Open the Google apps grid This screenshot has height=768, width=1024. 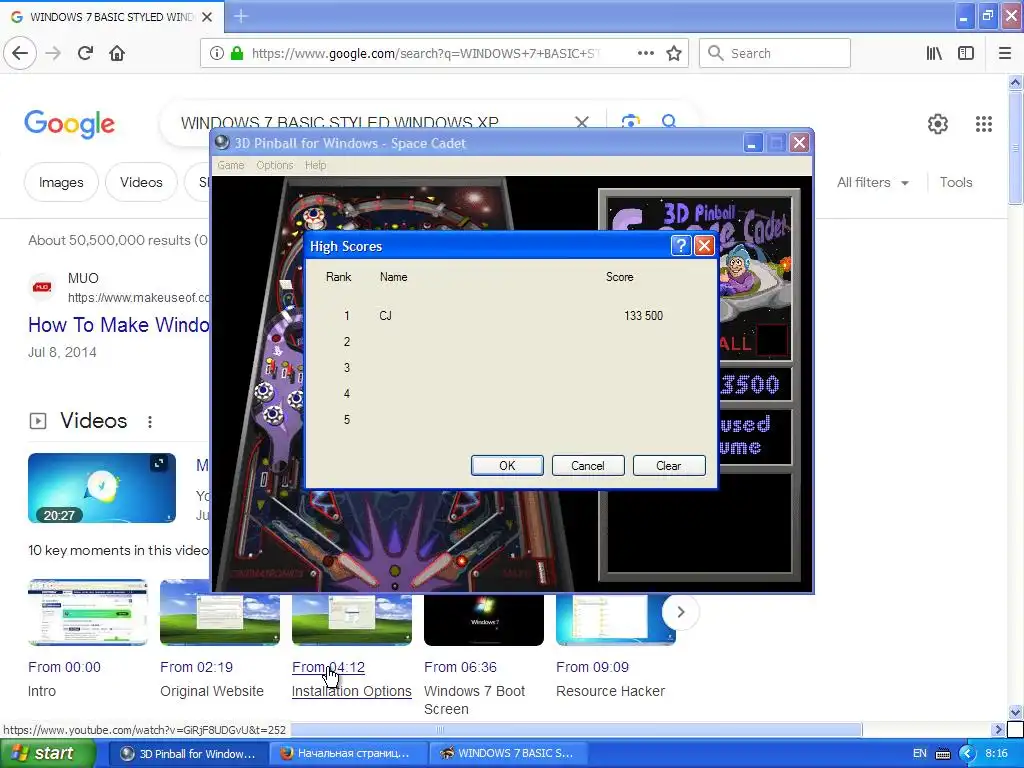click(984, 123)
